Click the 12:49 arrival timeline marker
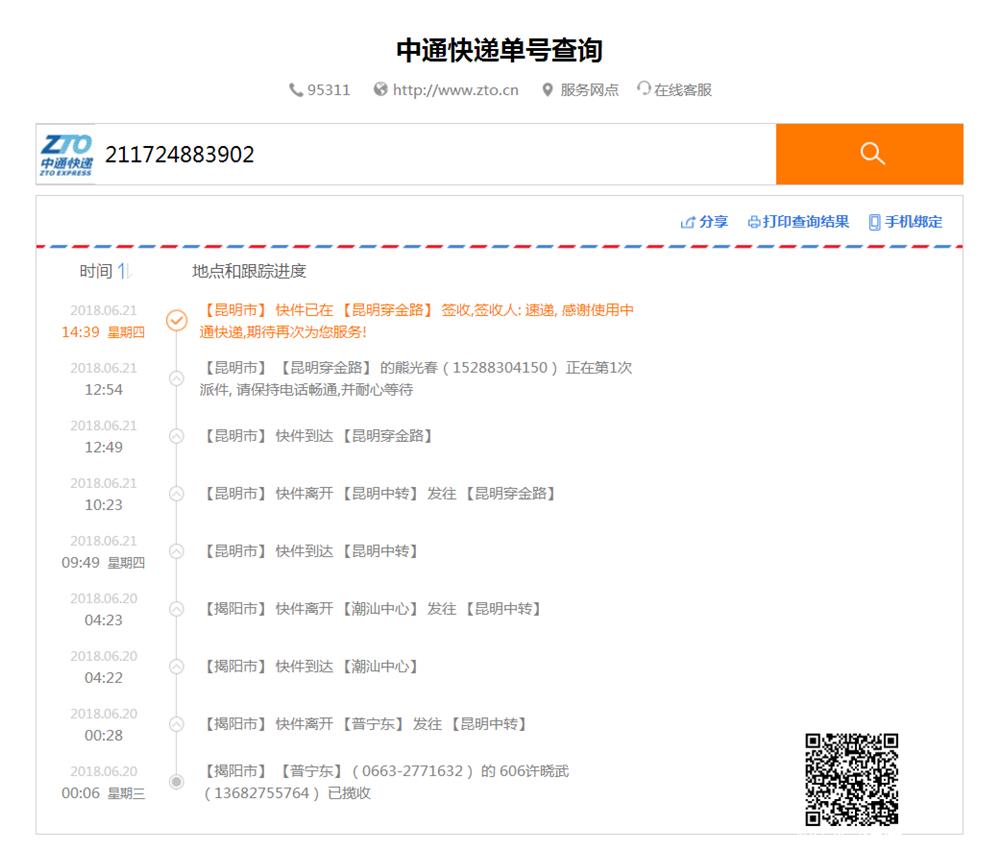This screenshot has width=1000, height=850. 177,436
